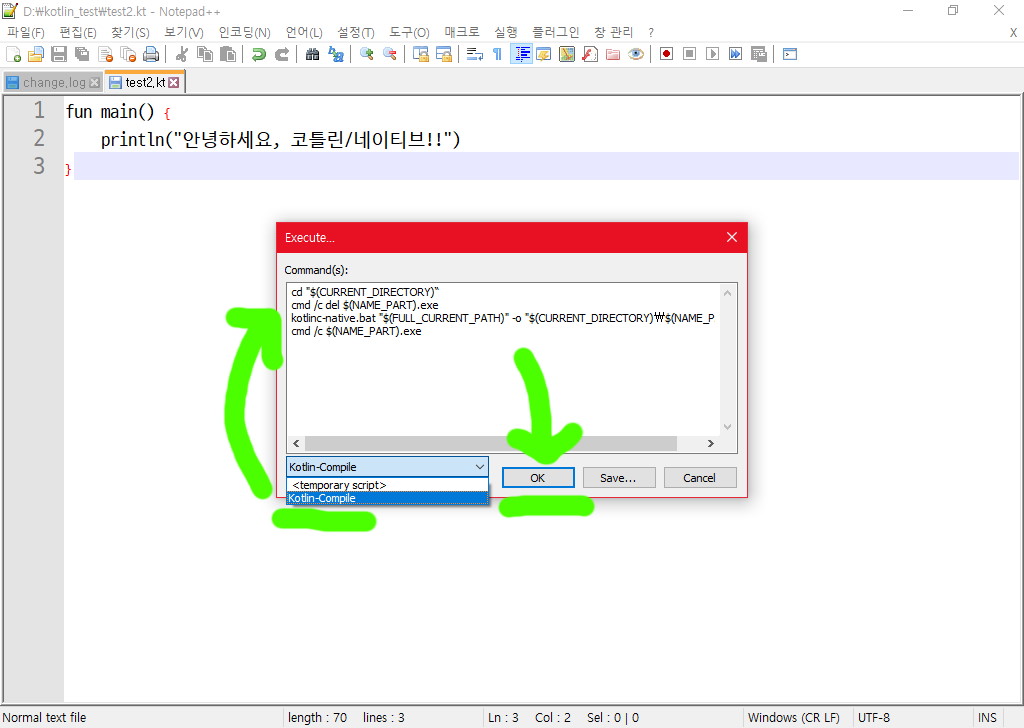The height and width of the screenshot is (728, 1024).
Task: Open the 인코딩(N) menu
Action: coord(244,32)
